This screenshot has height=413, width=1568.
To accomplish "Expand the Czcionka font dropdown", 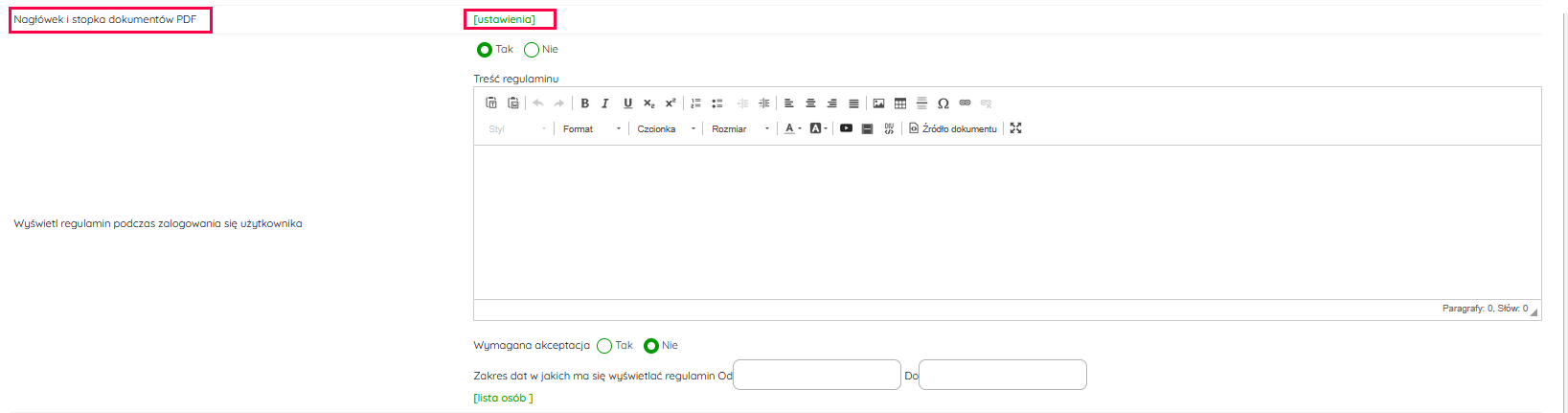I will click(666, 128).
